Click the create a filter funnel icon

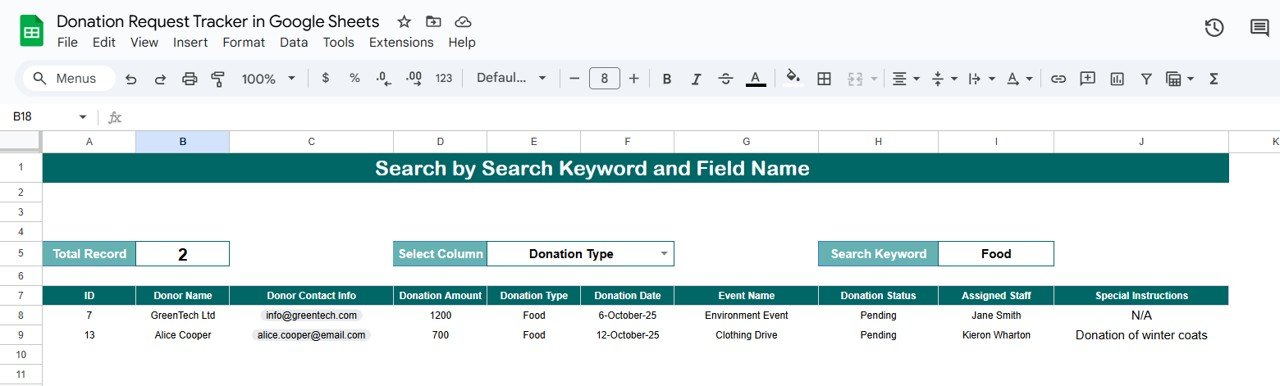pos(1146,78)
